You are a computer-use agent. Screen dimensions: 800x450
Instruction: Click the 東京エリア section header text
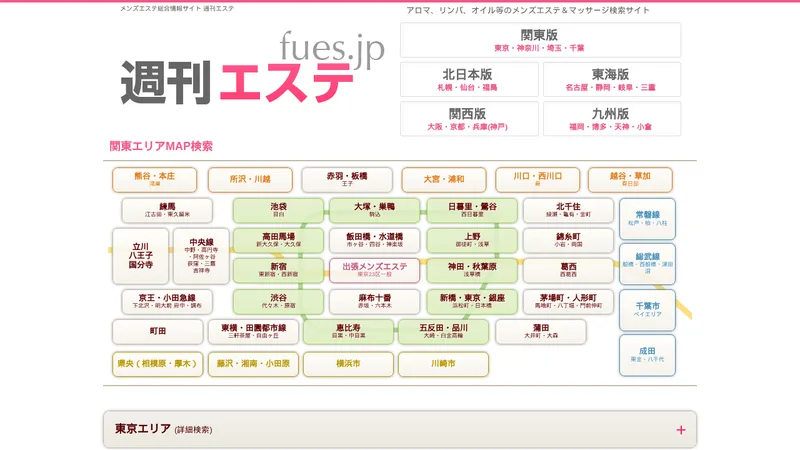(x=143, y=429)
